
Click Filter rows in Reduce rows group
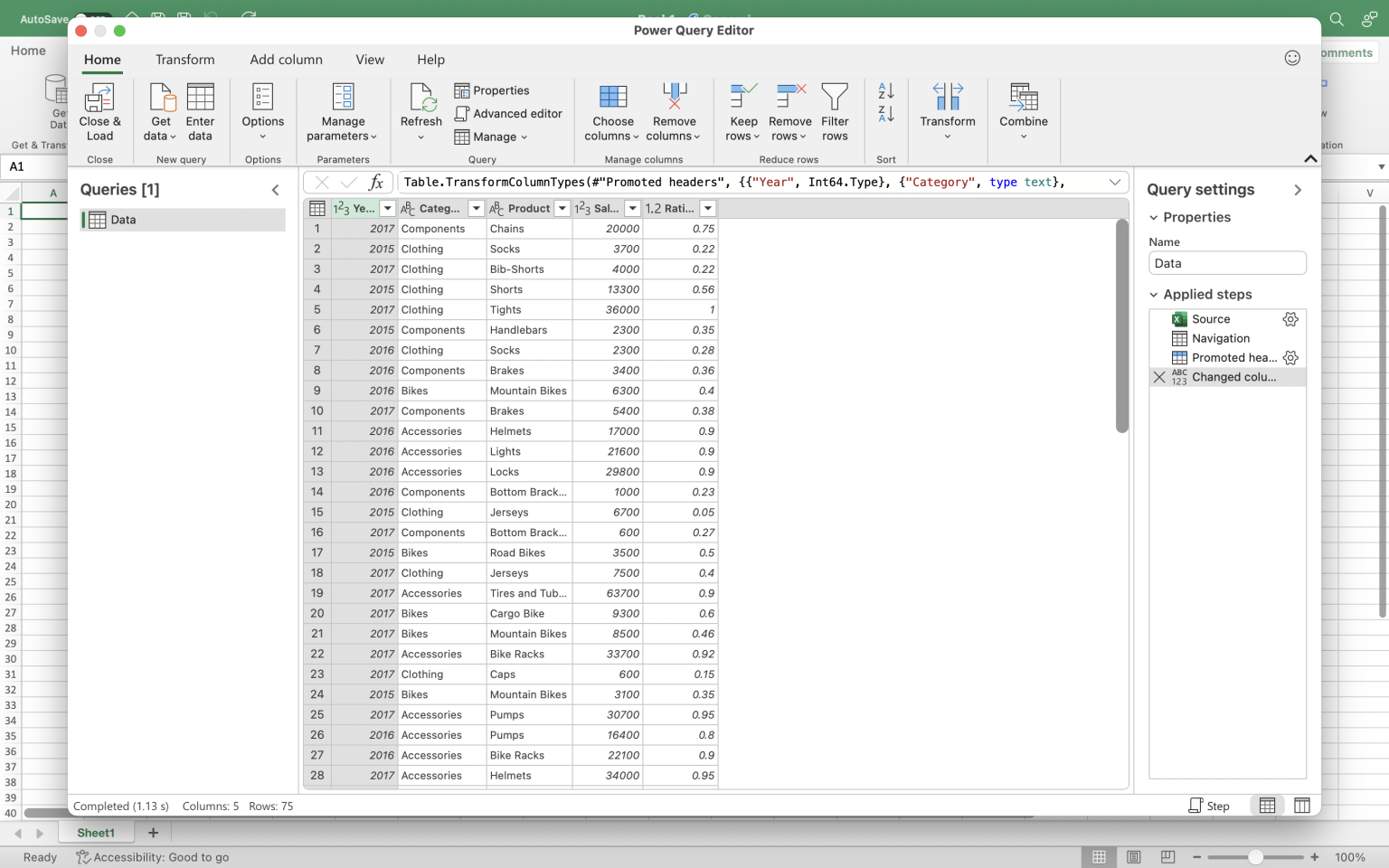click(835, 110)
